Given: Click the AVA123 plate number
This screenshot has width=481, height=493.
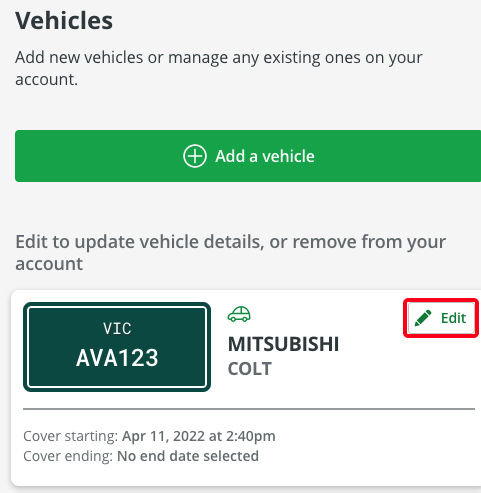Looking at the screenshot, I should [x=117, y=358].
